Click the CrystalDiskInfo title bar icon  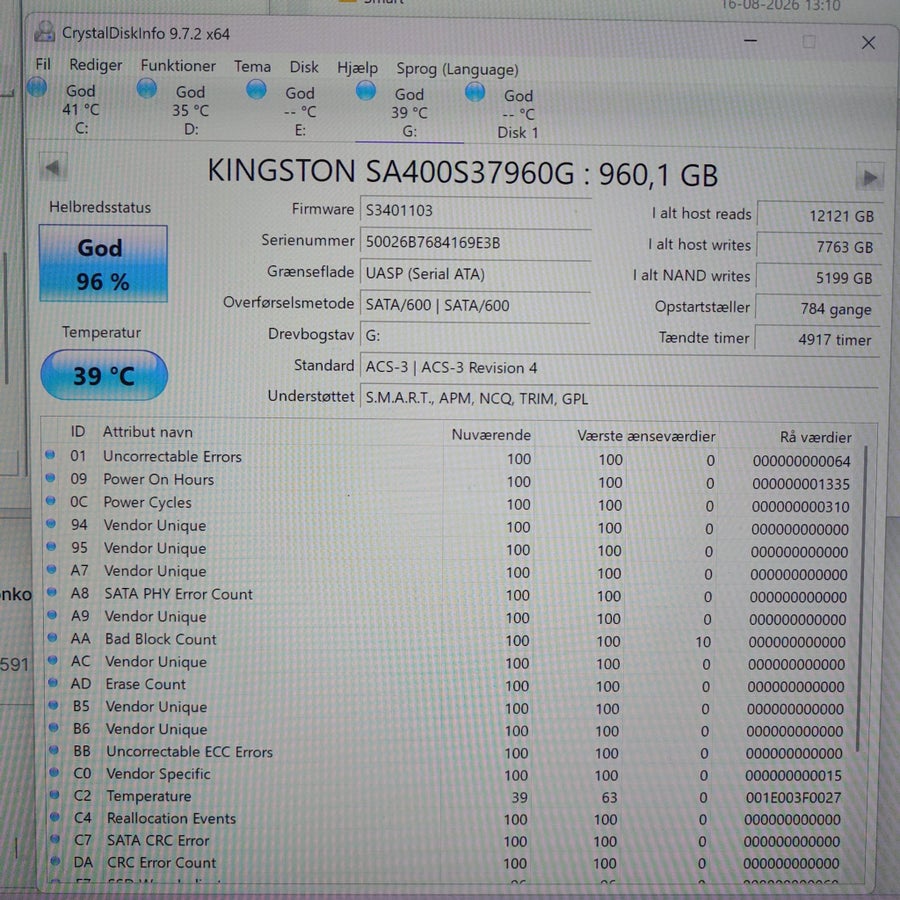[x=45, y=32]
